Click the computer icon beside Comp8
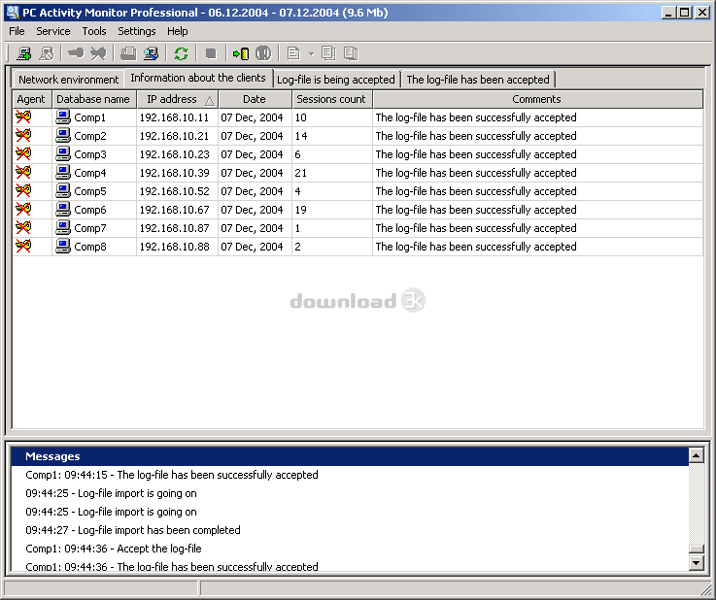Image resolution: width=716 pixels, height=600 pixels. [63, 247]
